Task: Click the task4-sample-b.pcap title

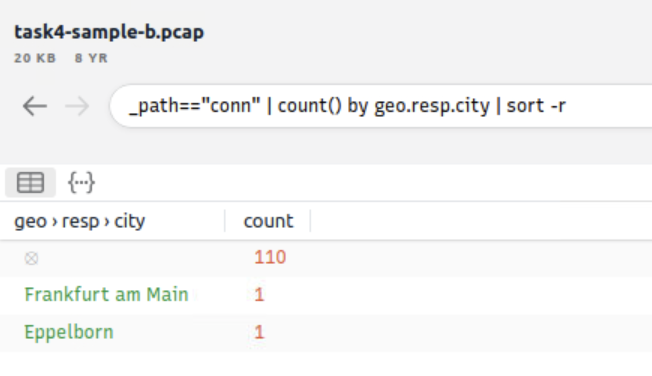Action: click(109, 32)
